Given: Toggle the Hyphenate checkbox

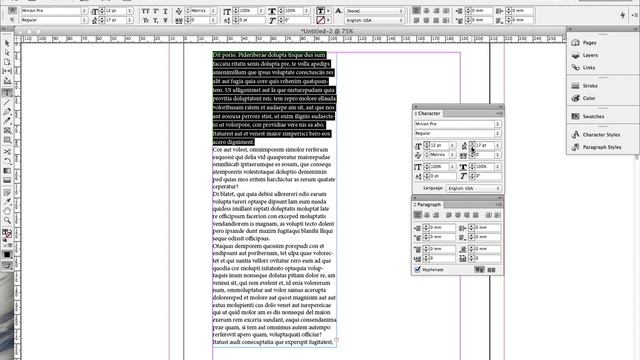Looking at the screenshot, I should (x=418, y=269).
